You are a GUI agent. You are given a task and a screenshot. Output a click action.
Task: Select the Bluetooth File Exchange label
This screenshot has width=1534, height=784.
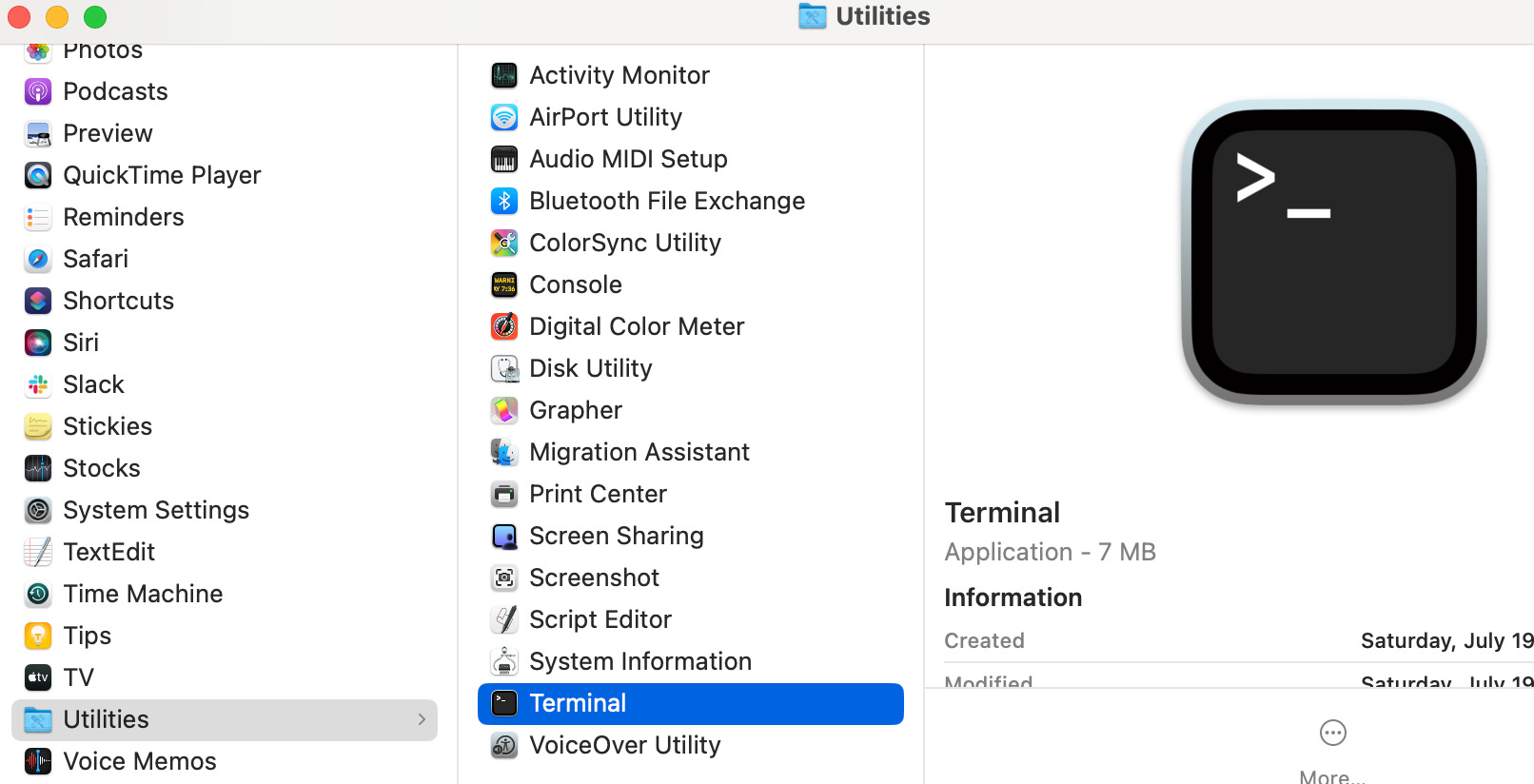667,201
